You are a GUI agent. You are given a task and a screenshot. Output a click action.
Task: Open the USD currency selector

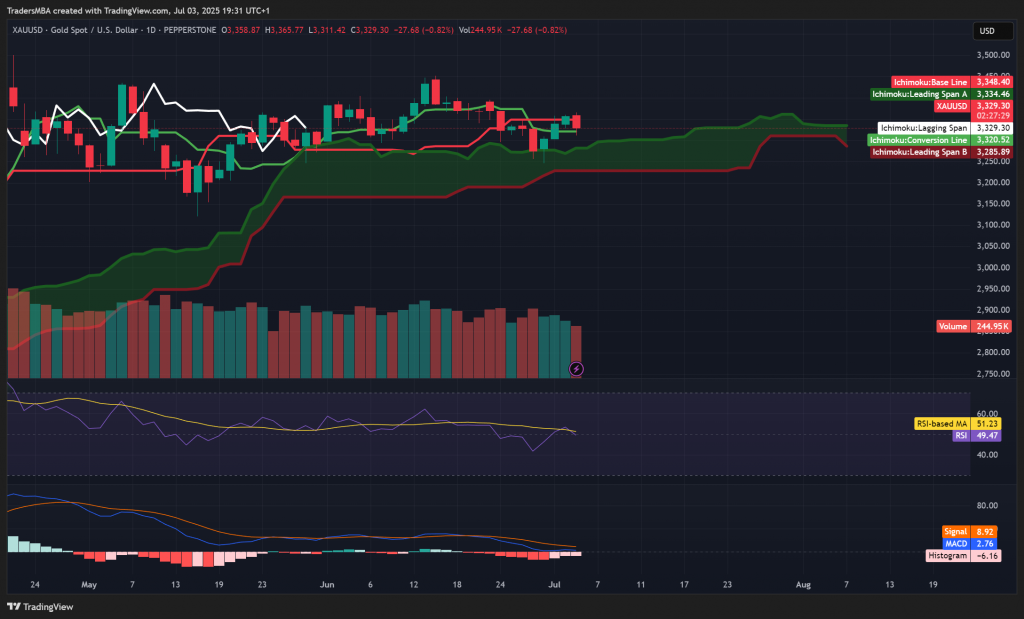coord(985,31)
